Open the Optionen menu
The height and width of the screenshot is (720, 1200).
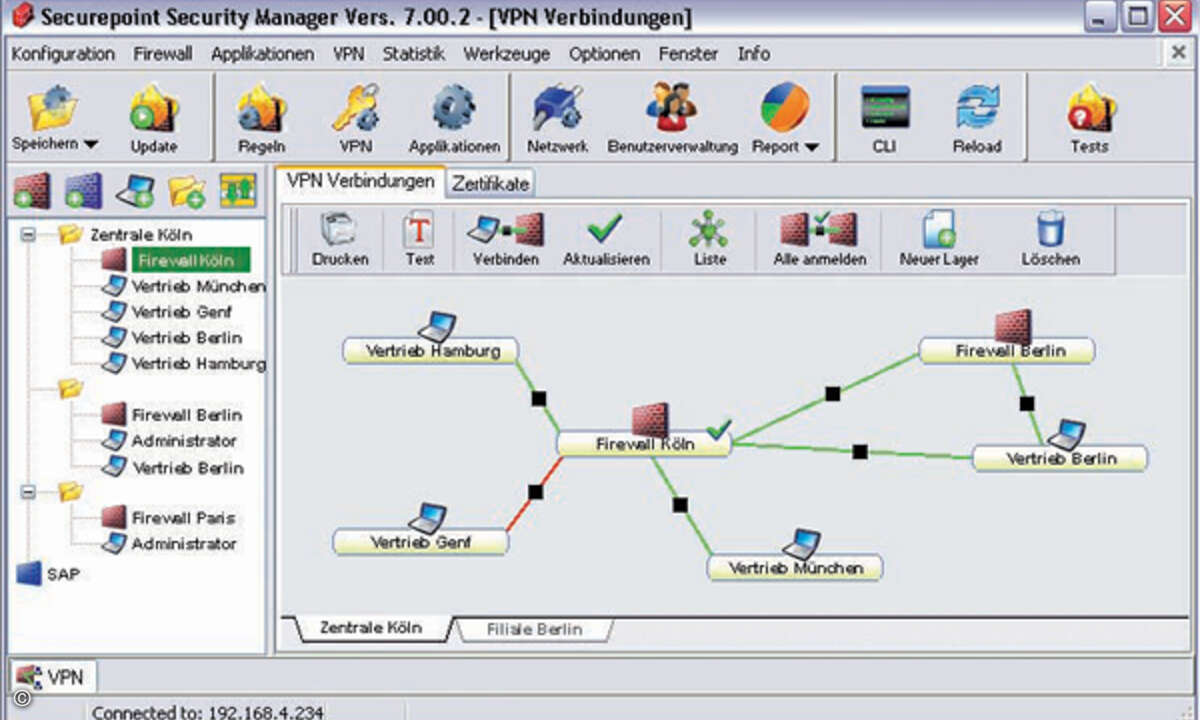(604, 53)
